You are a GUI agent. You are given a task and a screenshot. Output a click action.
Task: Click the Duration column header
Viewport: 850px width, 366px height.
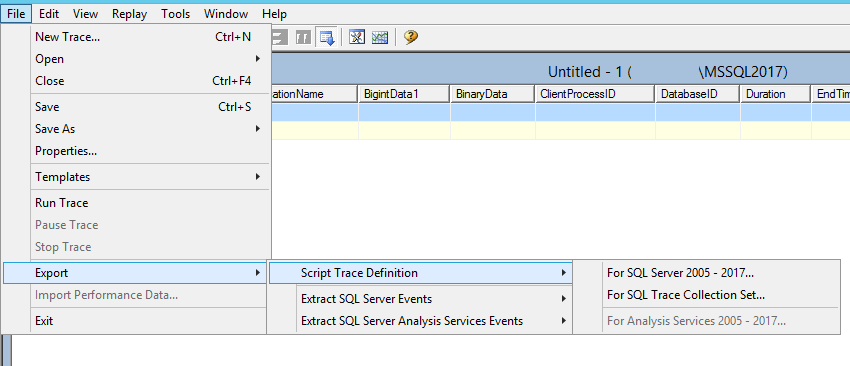(x=776, y=94)
